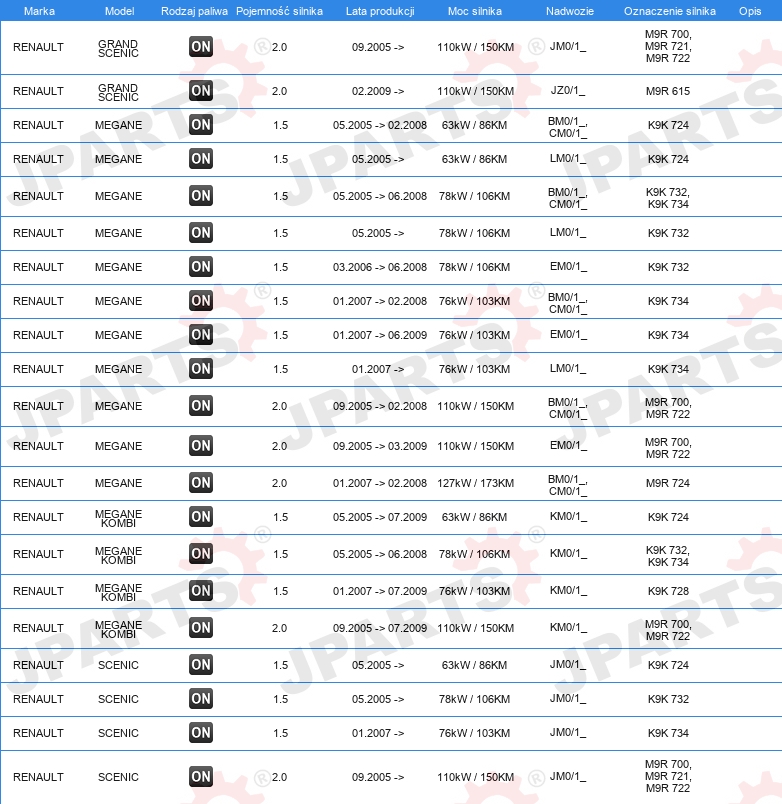Select the 09.2005 -> 03.2009 date cell
782x804 pixels.
coord(379,446)
